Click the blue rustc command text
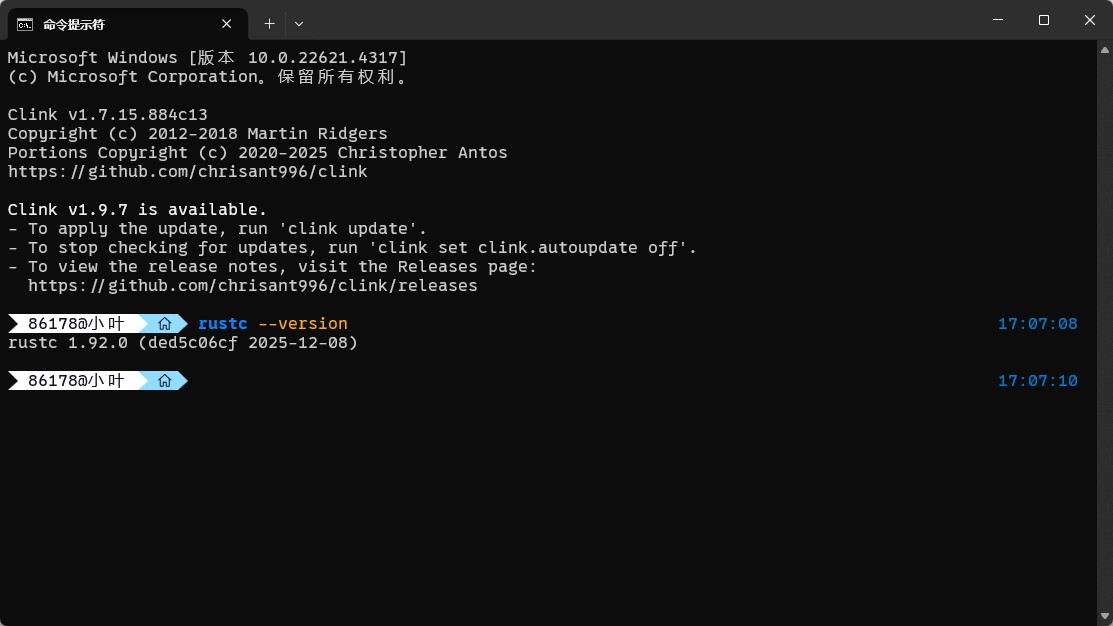The height and width of the screenshot is (626, 1113). 222,324
